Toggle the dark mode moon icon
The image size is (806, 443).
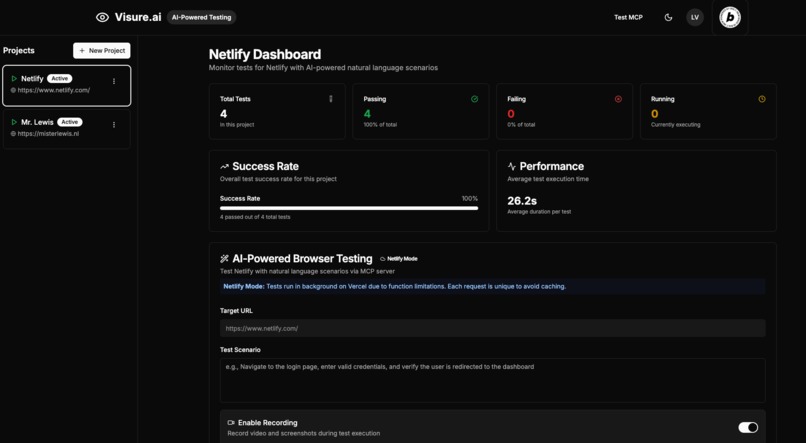(668, 17)
